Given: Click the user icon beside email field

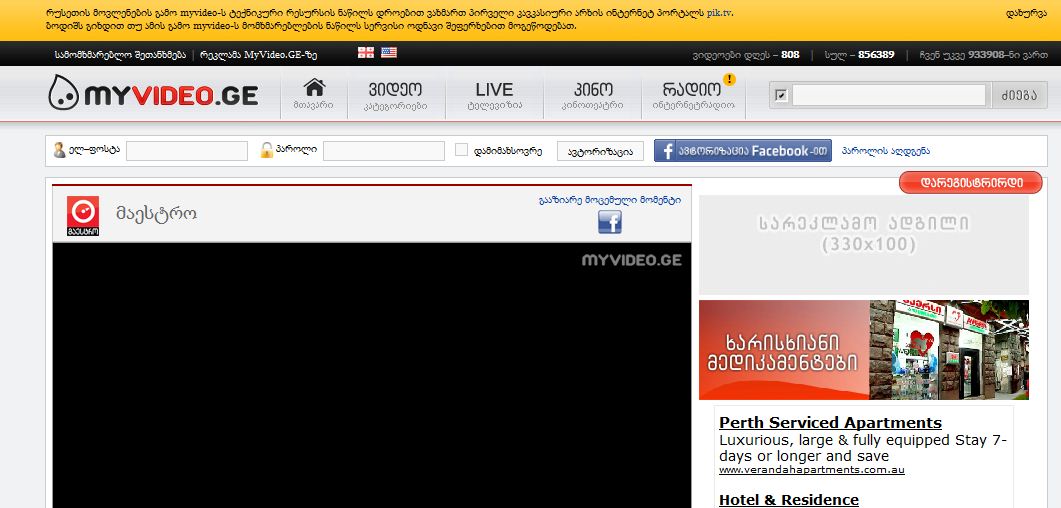Looking at the screenshot, I should [60, 150].
